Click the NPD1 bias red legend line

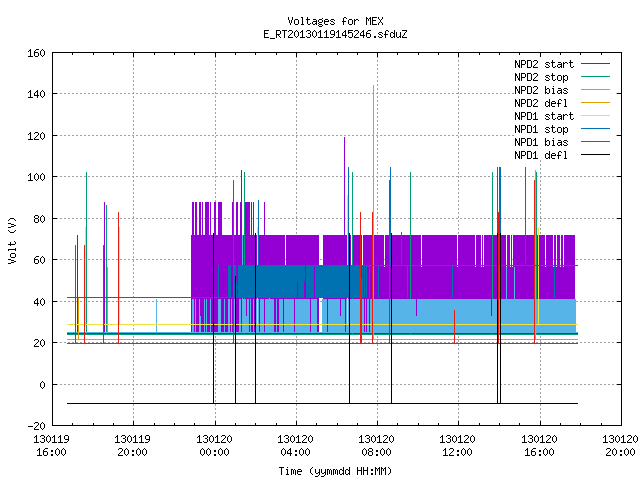point(595,142)
